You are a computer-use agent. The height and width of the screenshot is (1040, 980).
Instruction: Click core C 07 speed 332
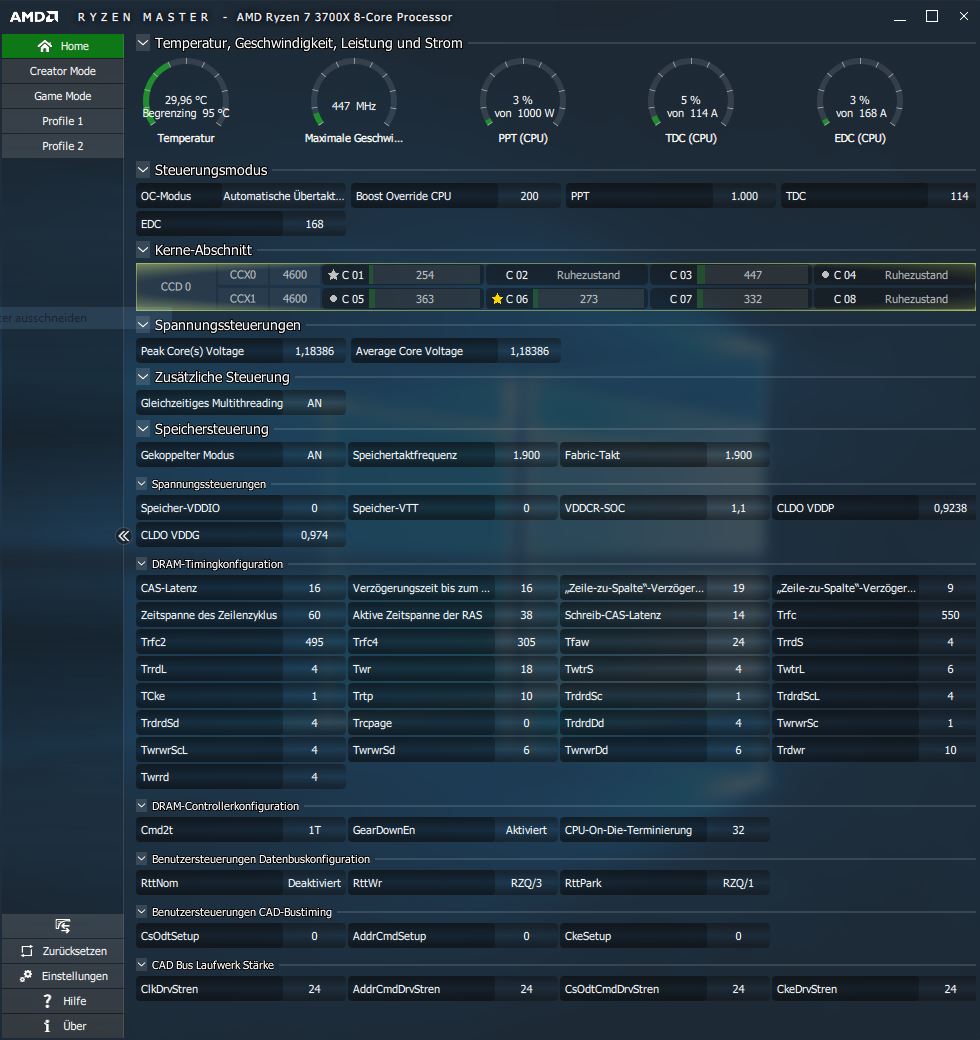point(753,299)
